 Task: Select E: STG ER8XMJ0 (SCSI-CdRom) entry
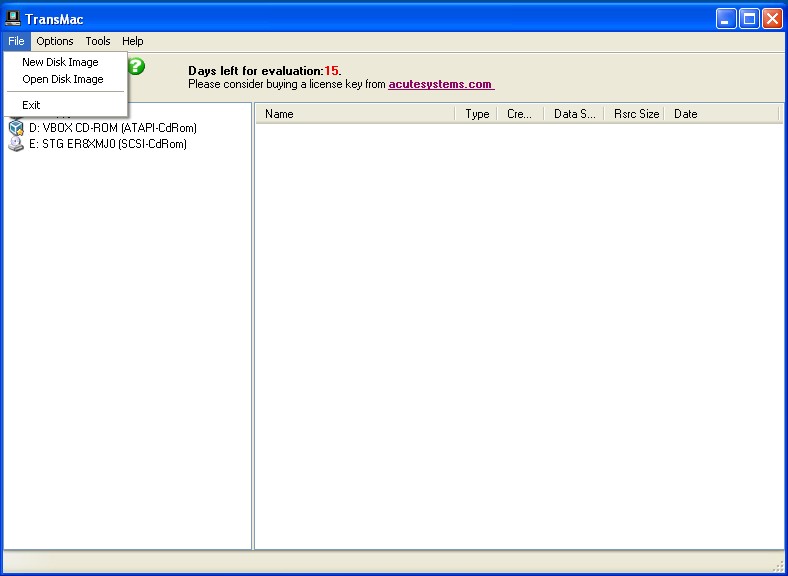(x=108, y=144)
